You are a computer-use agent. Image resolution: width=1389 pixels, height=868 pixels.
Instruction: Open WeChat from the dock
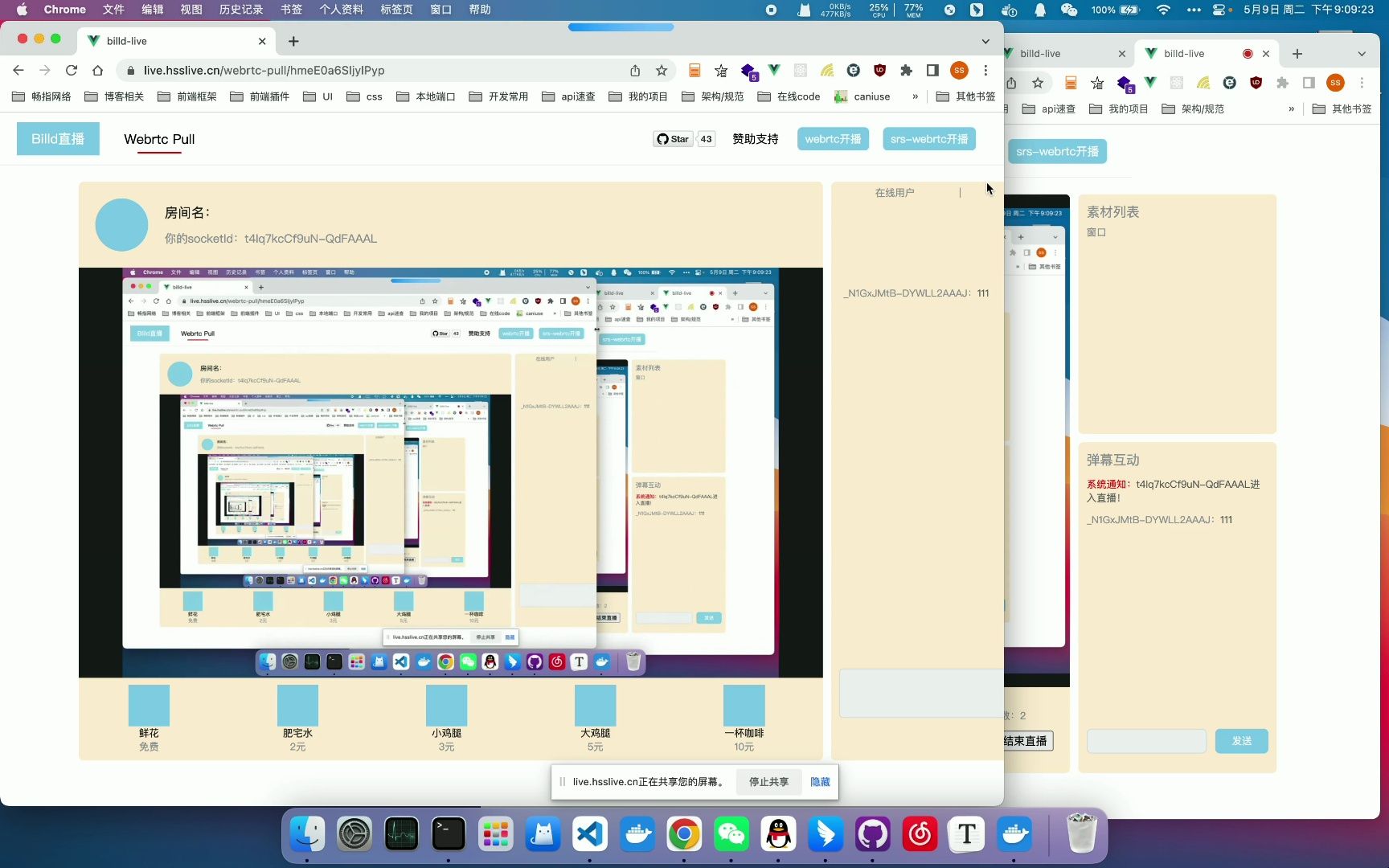[731, 834]
